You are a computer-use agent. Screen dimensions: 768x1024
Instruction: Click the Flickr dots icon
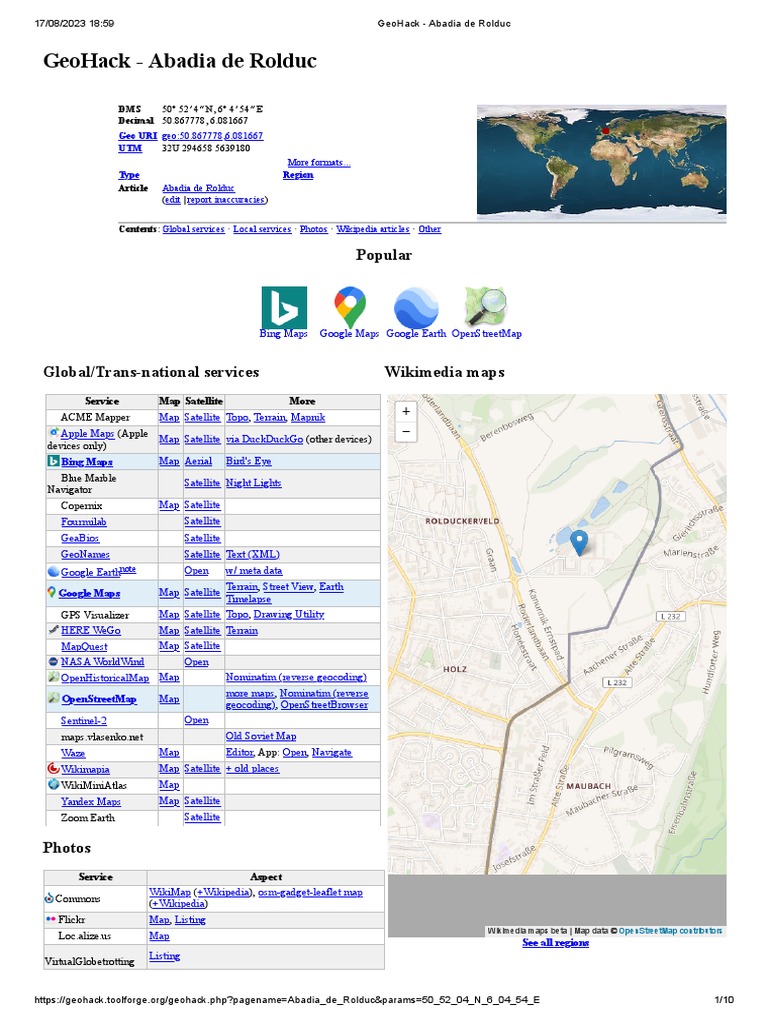coord(50,919)
